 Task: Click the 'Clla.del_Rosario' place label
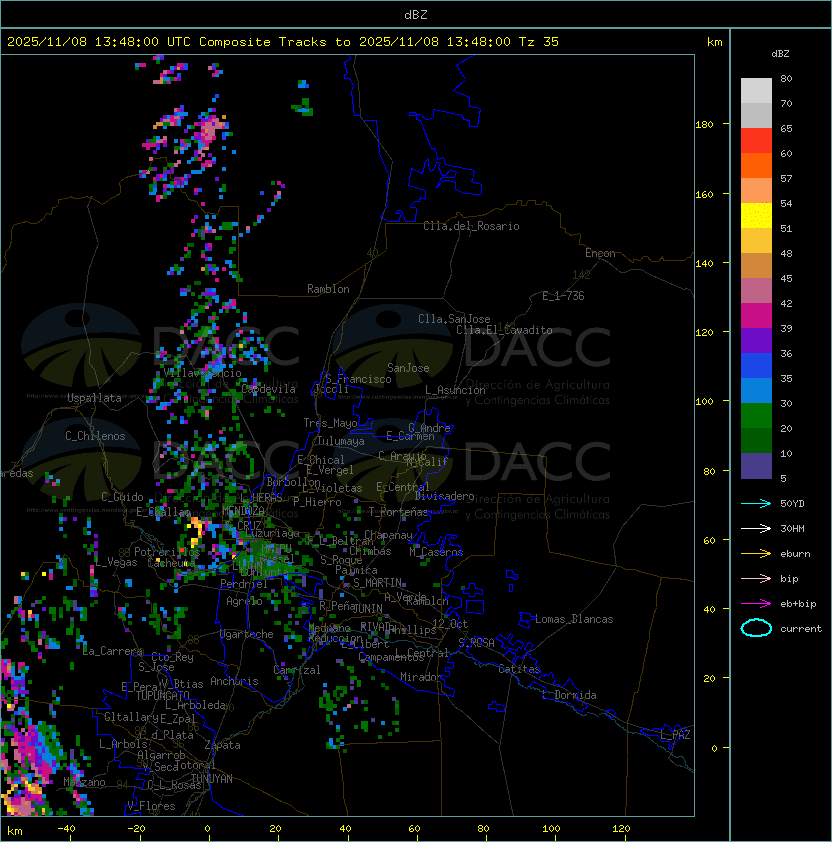pos(471,226)
